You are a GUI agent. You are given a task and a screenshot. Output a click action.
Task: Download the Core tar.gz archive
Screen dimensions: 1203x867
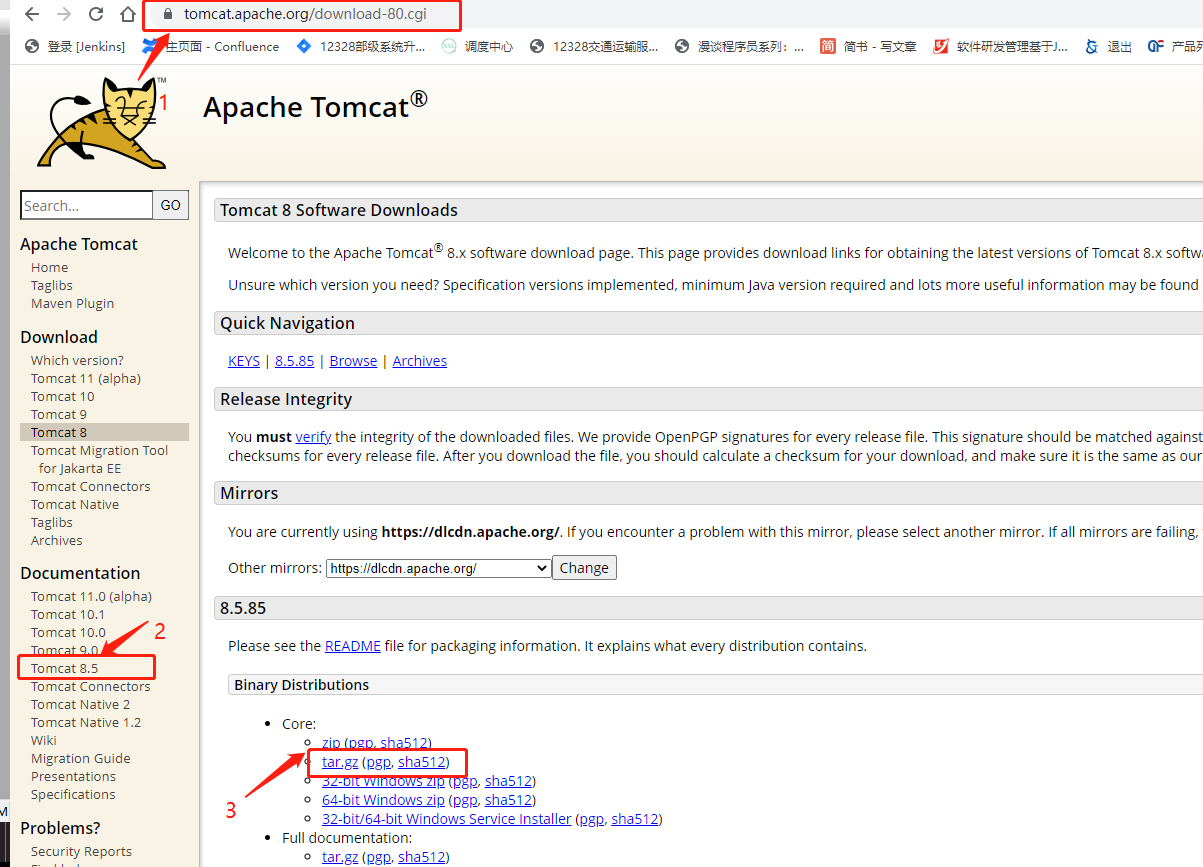pyautogui.click(x=339, y=761)
